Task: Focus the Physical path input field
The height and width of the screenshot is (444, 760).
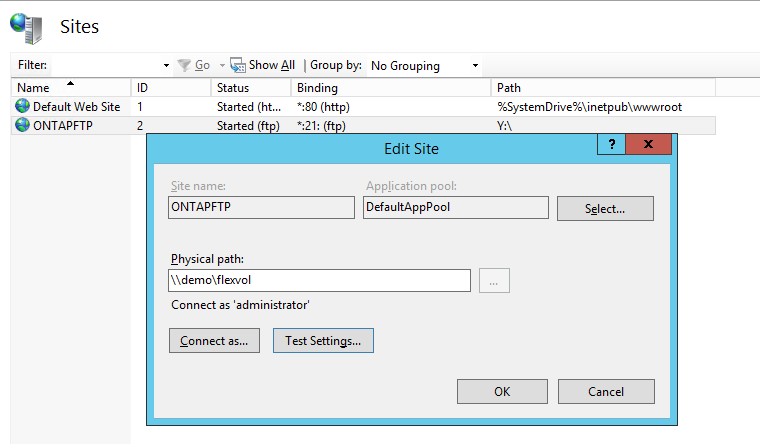Action: (319, 281)
